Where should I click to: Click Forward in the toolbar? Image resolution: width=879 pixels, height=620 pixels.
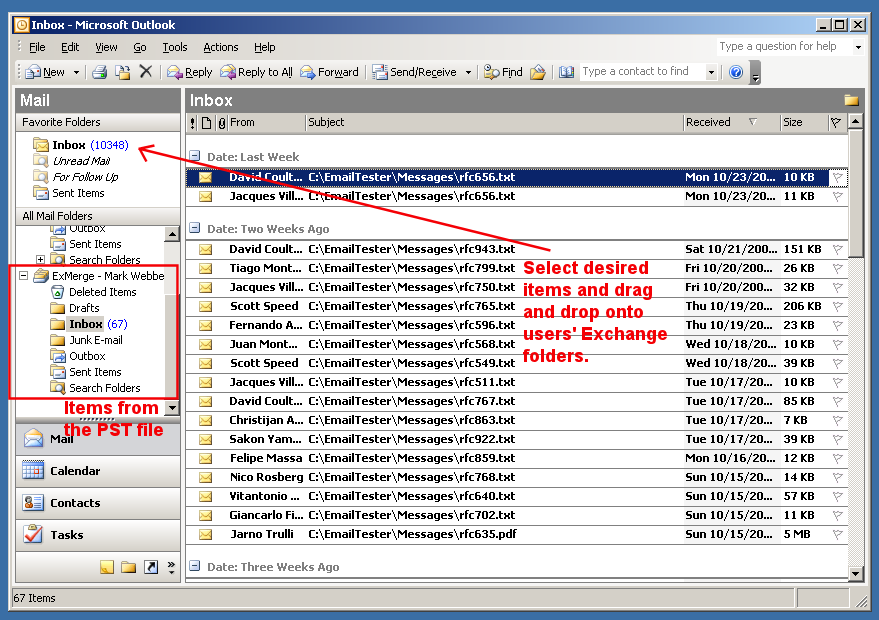[x=329, y=72]
